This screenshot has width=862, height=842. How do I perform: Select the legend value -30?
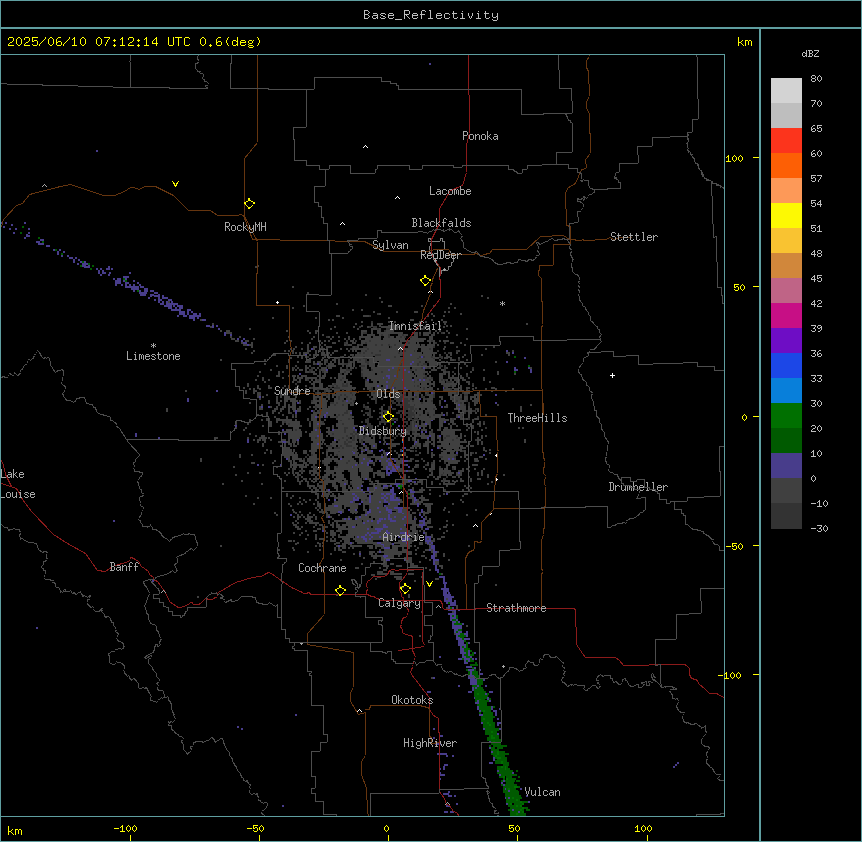pos(819,528)
